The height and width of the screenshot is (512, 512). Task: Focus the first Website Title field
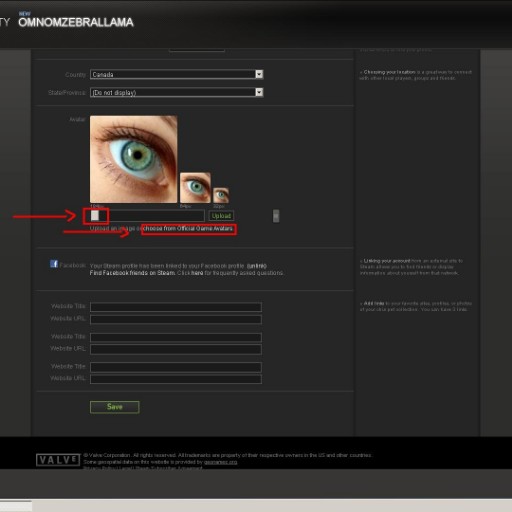[176, 307]
